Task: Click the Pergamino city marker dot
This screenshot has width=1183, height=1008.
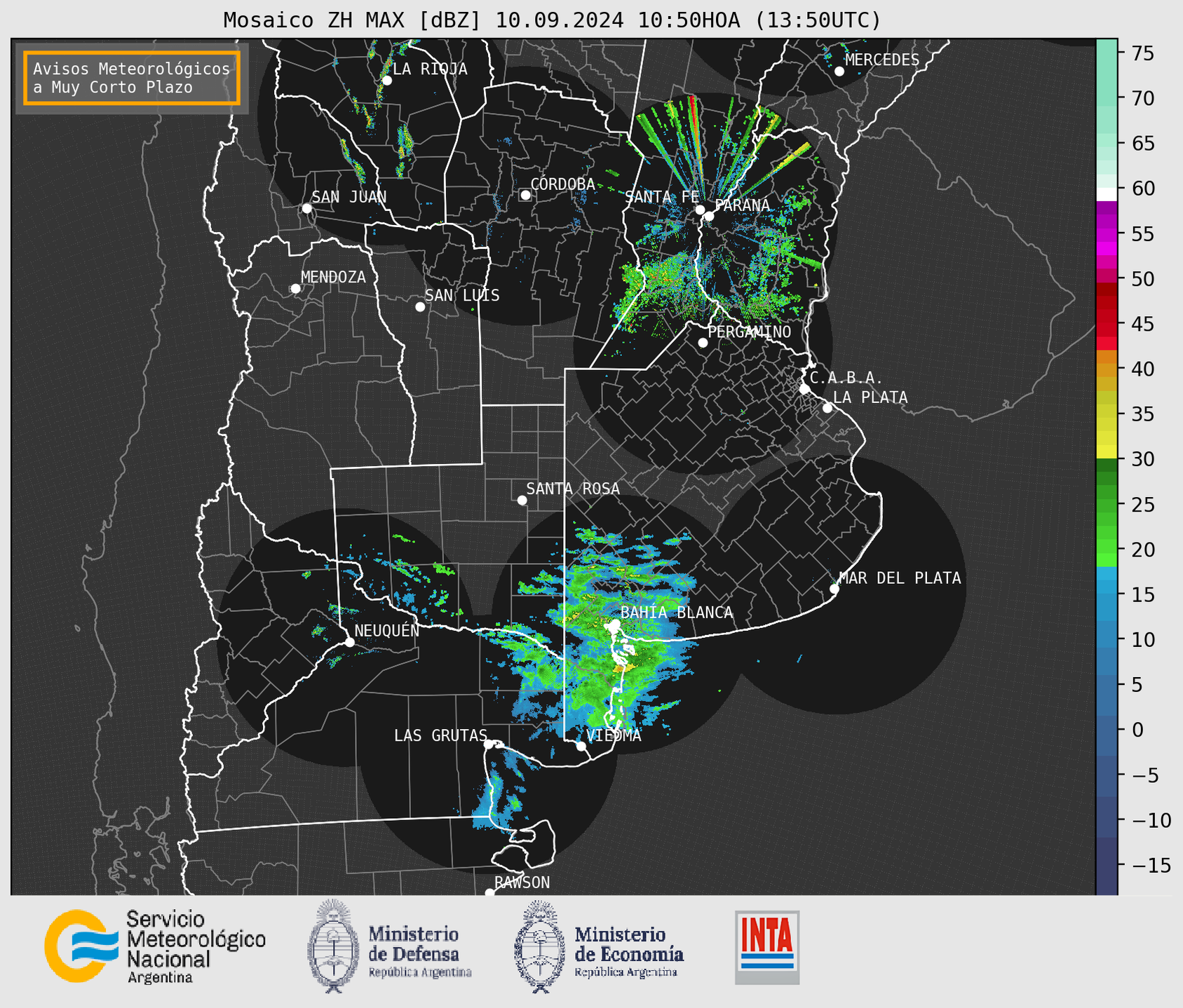Action: click(x=703, y=343)
